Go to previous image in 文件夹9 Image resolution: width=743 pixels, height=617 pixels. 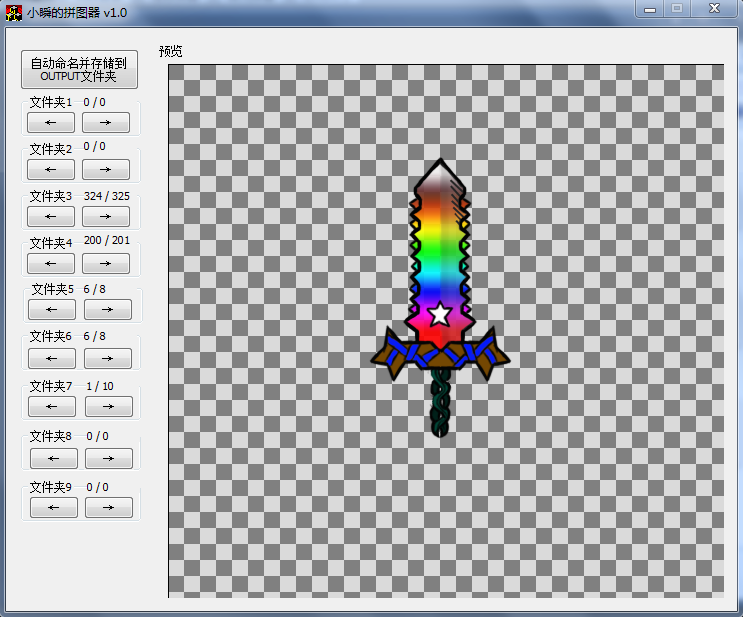pos(54,508)
